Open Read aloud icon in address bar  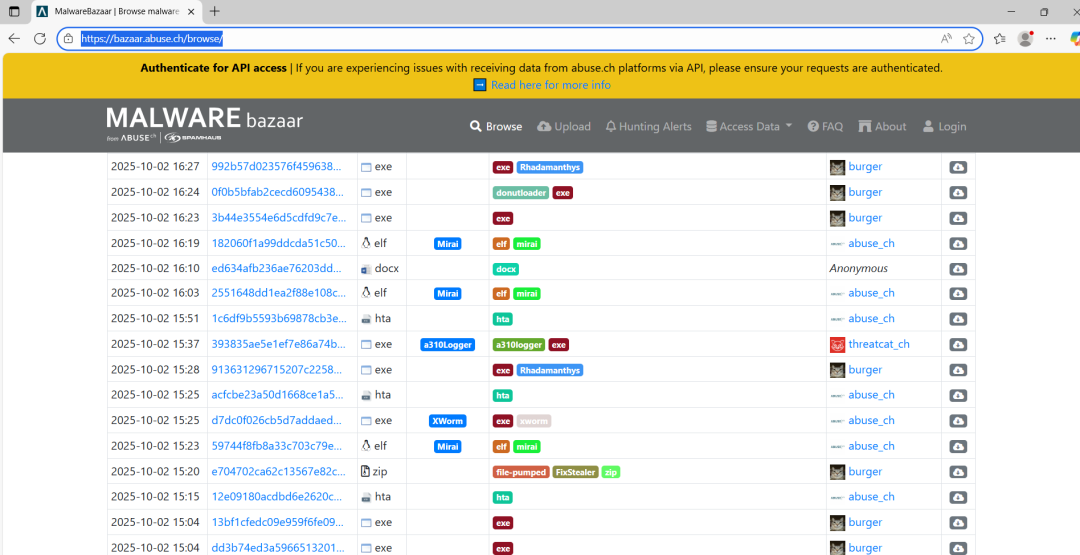[946, 39]
